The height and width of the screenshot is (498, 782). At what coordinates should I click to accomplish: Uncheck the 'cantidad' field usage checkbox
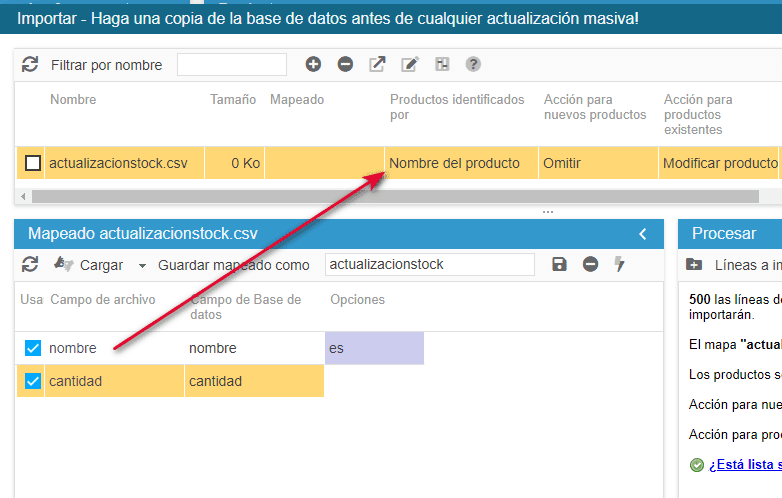(33, 381)
